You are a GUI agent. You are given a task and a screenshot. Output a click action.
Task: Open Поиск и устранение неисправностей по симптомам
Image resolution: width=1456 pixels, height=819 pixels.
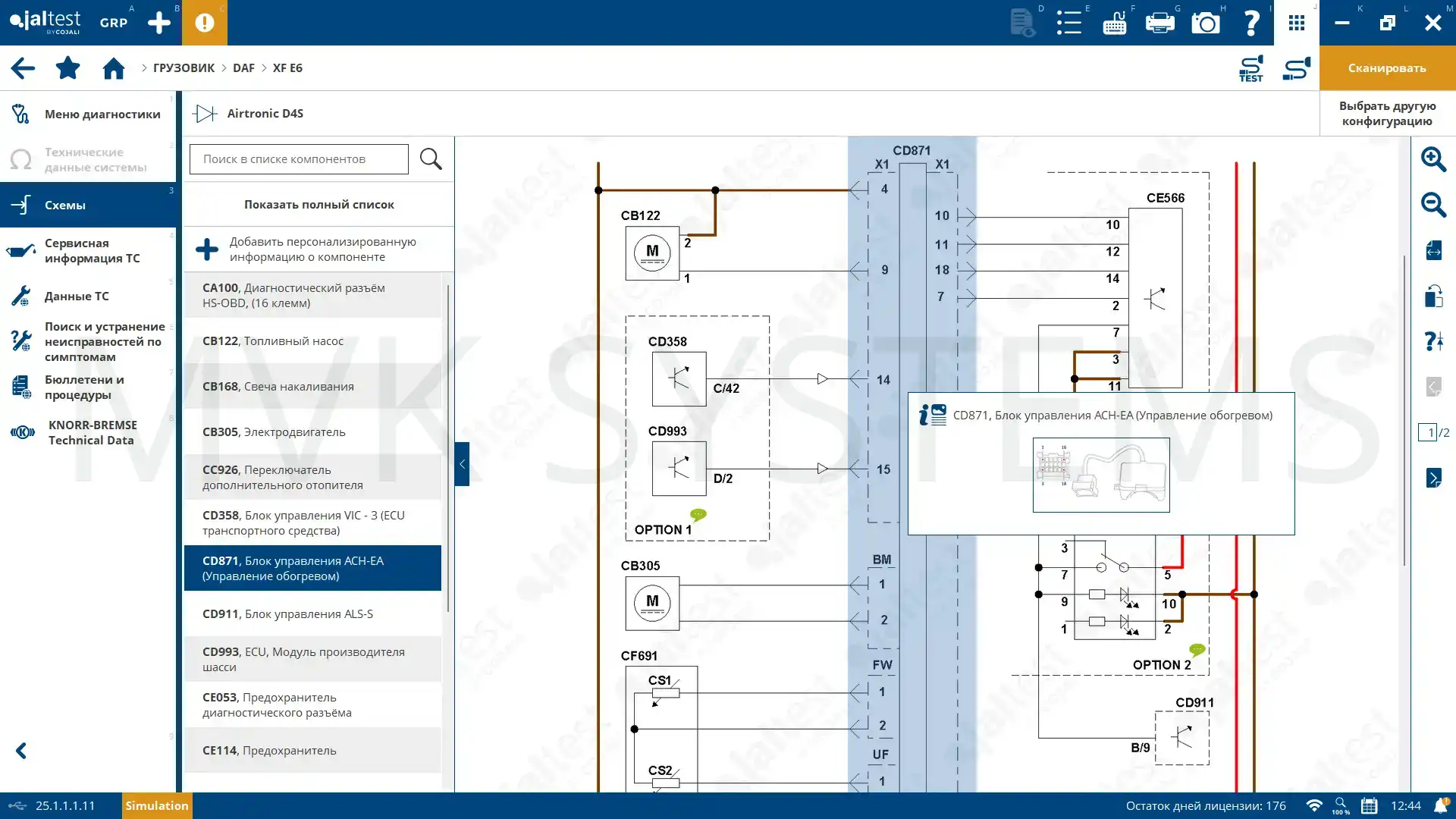(88, 341)
